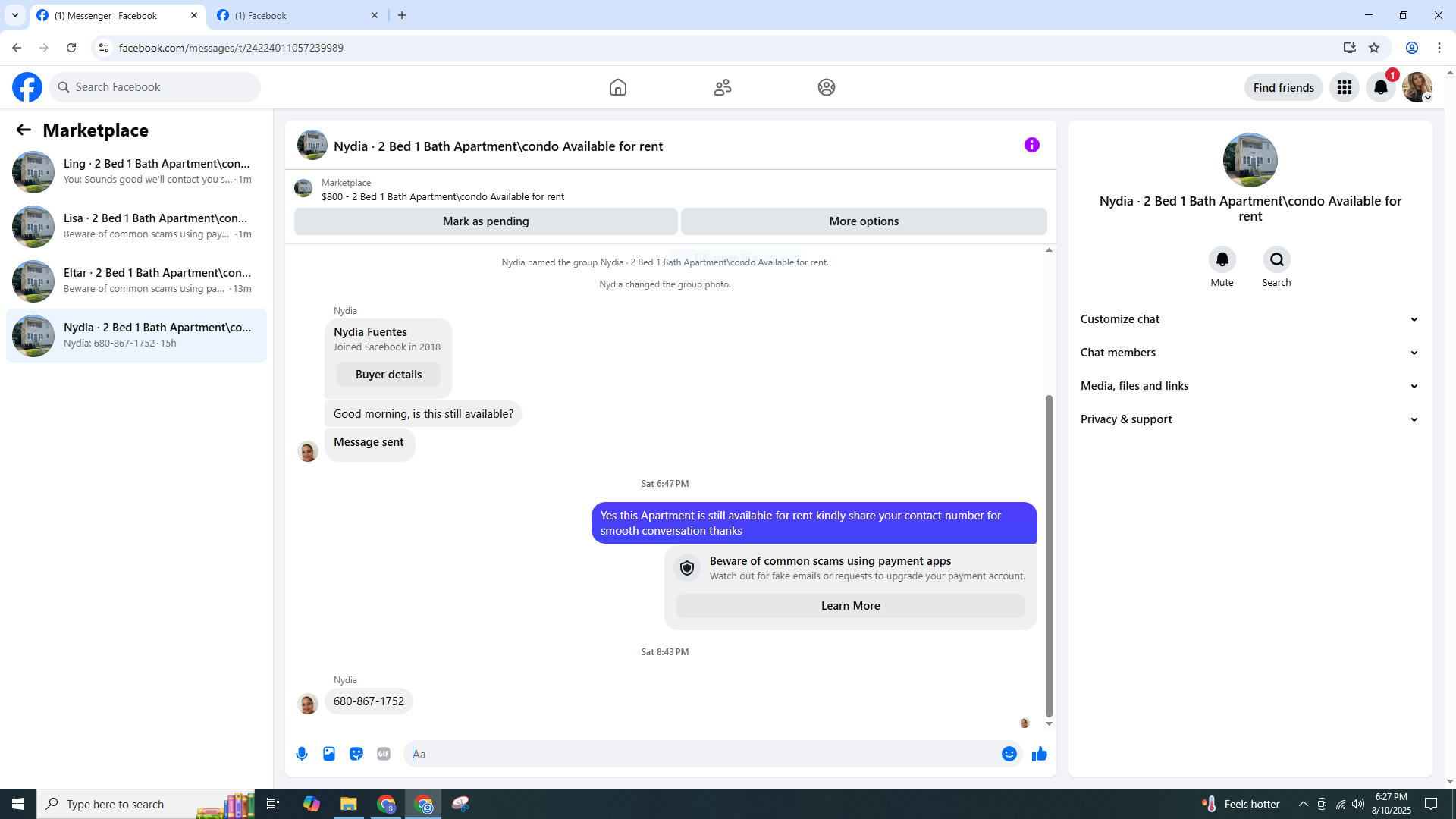The height and width of the screenshot is (819, 1456).
Task: Open the emoji picker in the message box
Action: (x=1009, y=754)
